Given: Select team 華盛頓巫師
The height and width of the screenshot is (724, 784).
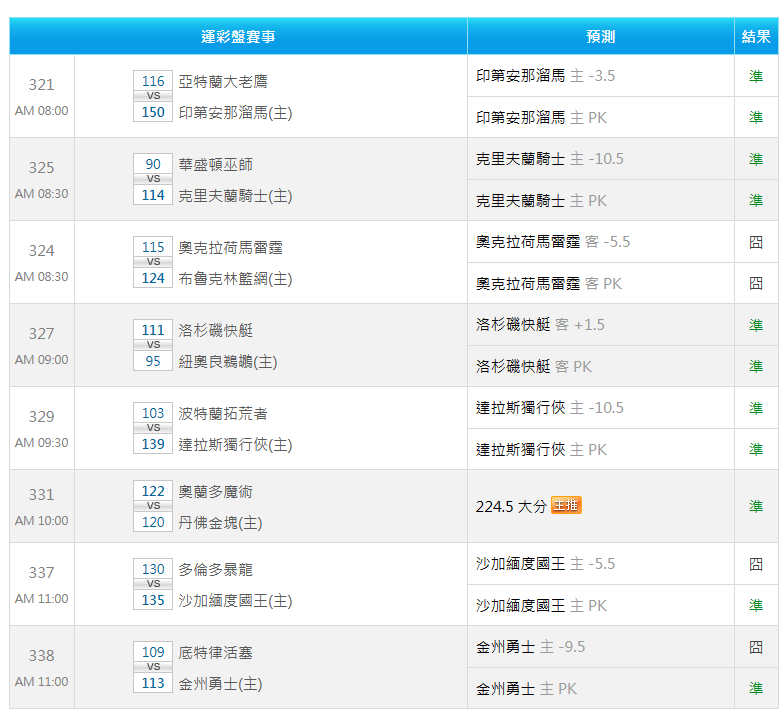Looking at the screenshot, I should click(216, 164).
